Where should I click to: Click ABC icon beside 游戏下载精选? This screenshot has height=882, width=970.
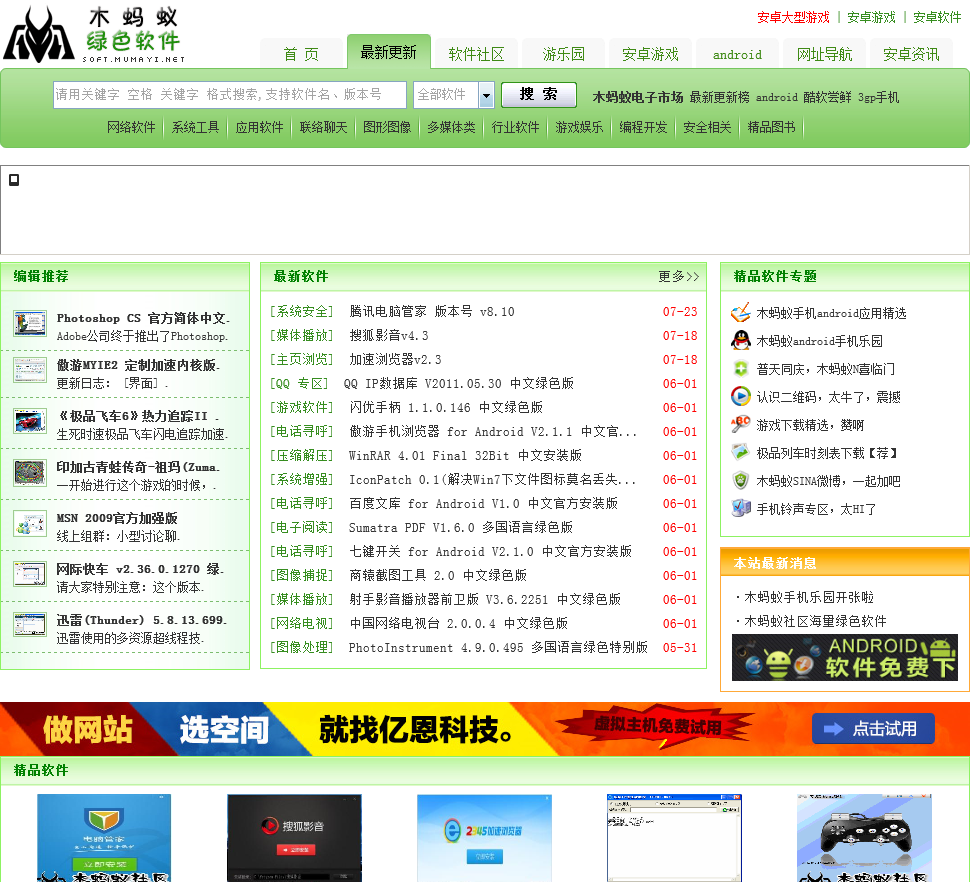pos(740,424)
